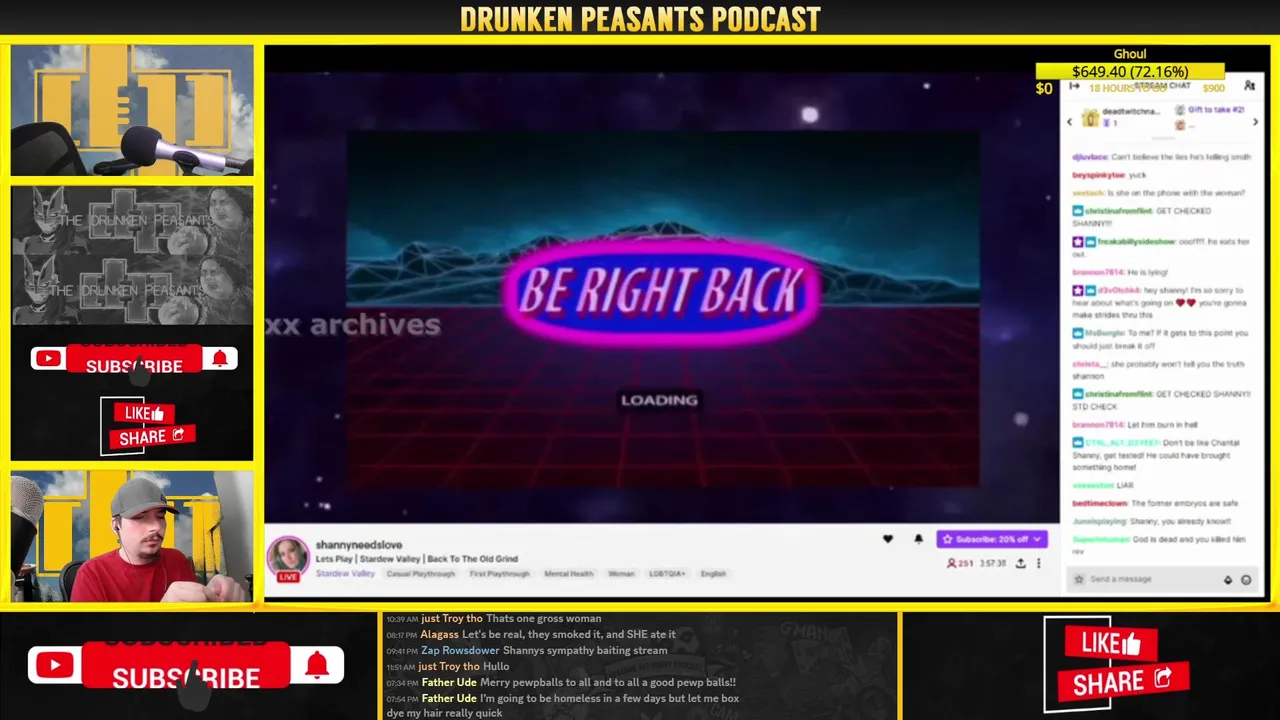
Task: Expand the Subscribe button dropdown arrow
Action: 1037,539
